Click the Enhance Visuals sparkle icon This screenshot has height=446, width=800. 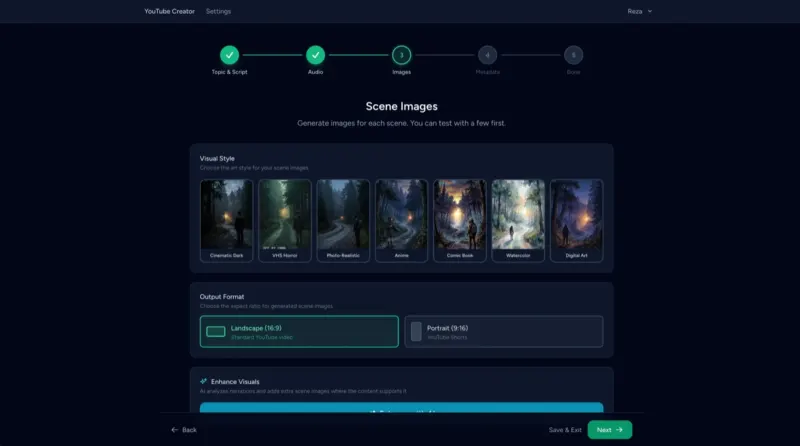(204, 381)
